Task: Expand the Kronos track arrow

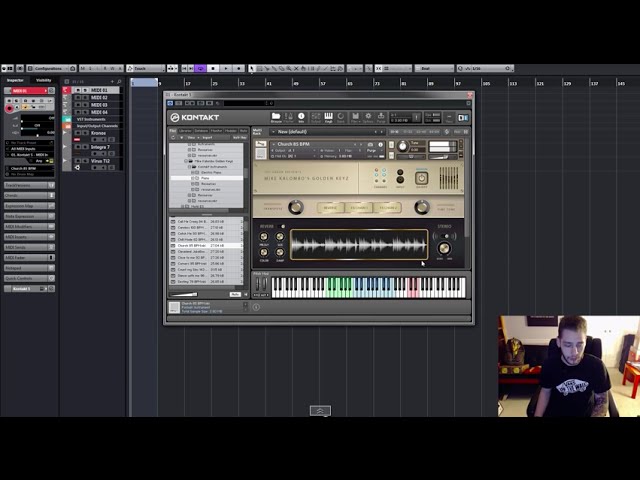Action: [x=64, y=133]
